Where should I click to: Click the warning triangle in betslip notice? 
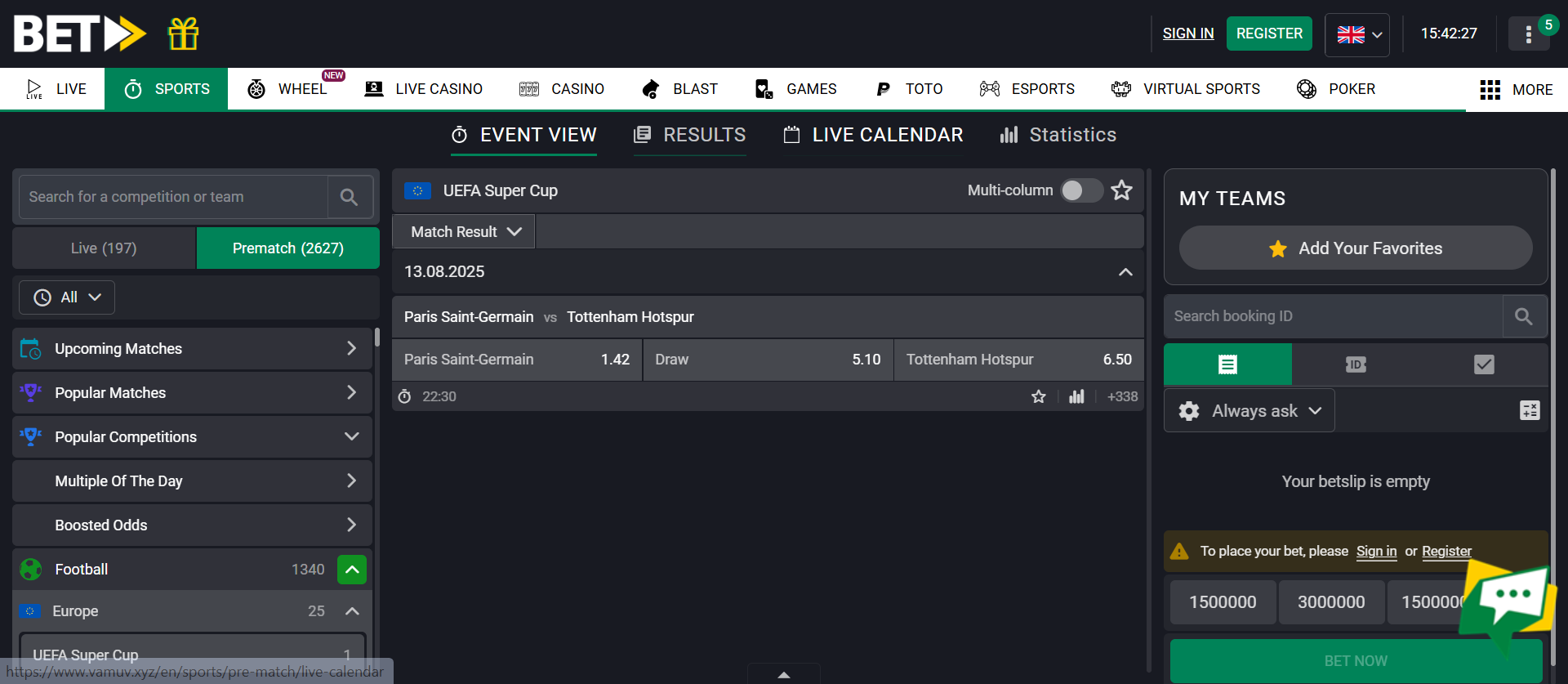tap(1179, 552)
